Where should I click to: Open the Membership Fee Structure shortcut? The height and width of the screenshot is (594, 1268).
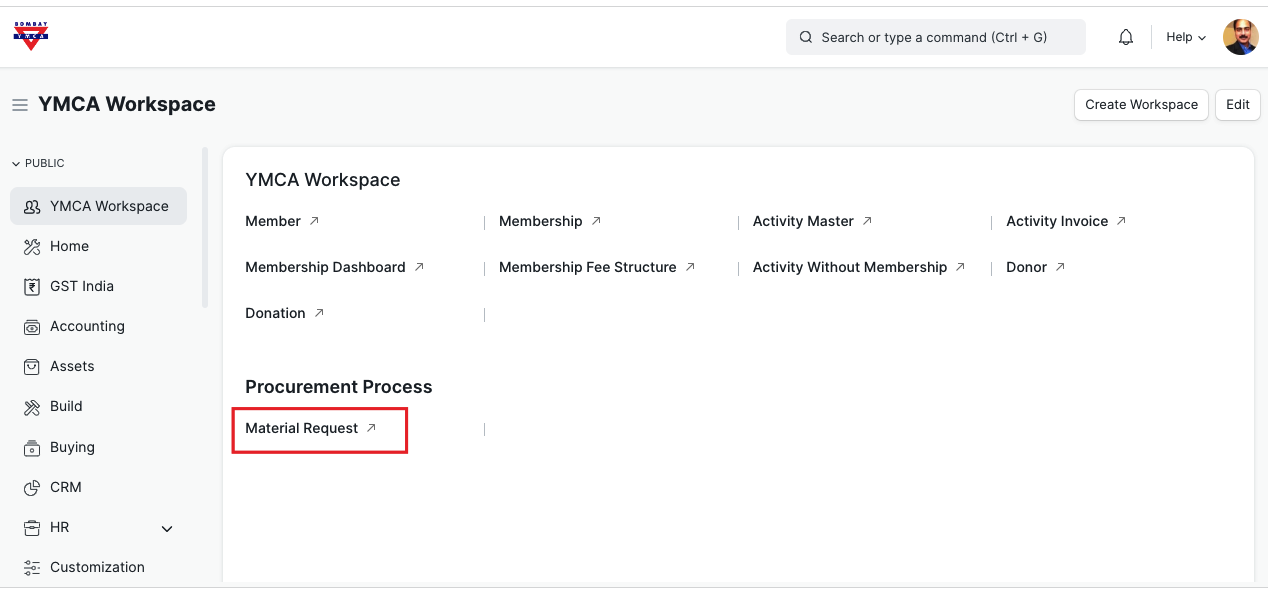point(588,267)
